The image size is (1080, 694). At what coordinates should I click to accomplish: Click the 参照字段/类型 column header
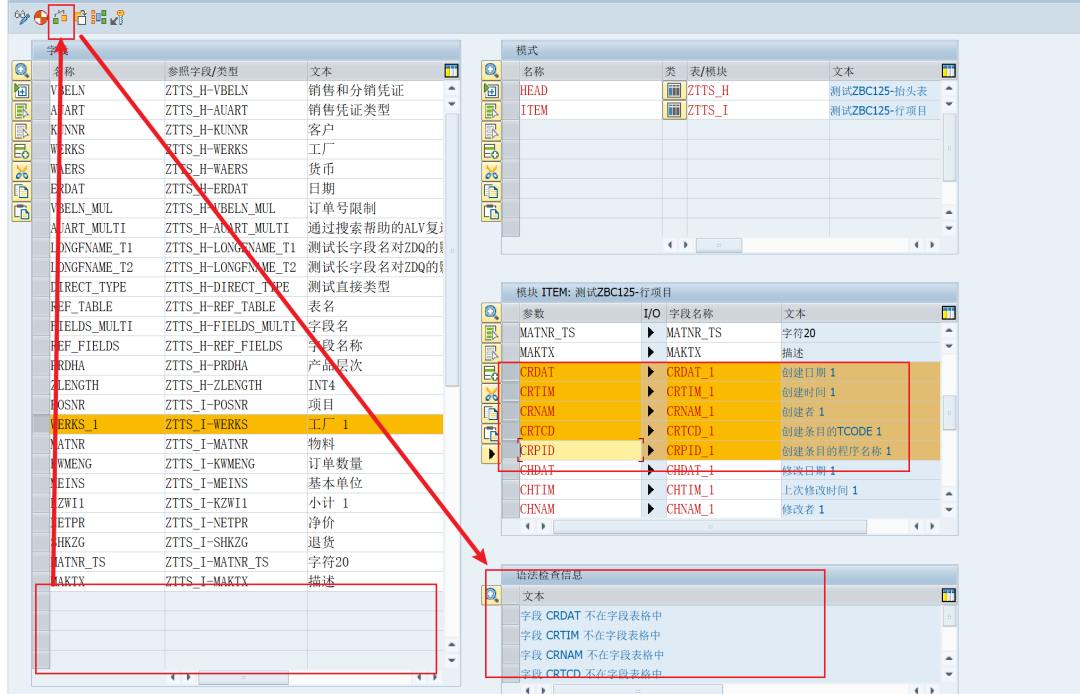(x=236, y=71)
